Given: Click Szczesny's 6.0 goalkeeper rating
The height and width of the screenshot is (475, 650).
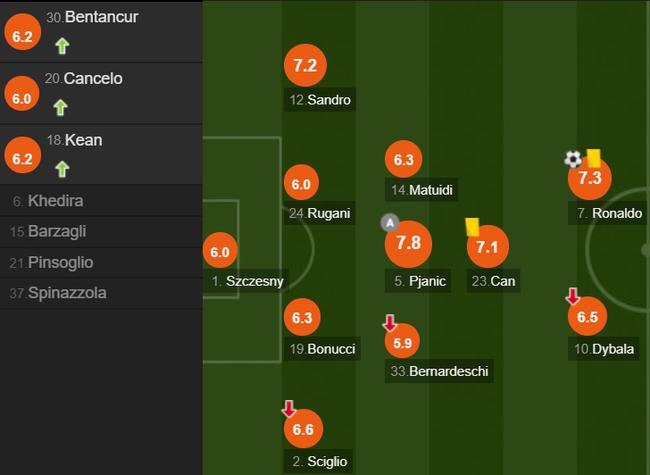Looking at the screenshot, I should pyautogui.click(x=219, y=253).
